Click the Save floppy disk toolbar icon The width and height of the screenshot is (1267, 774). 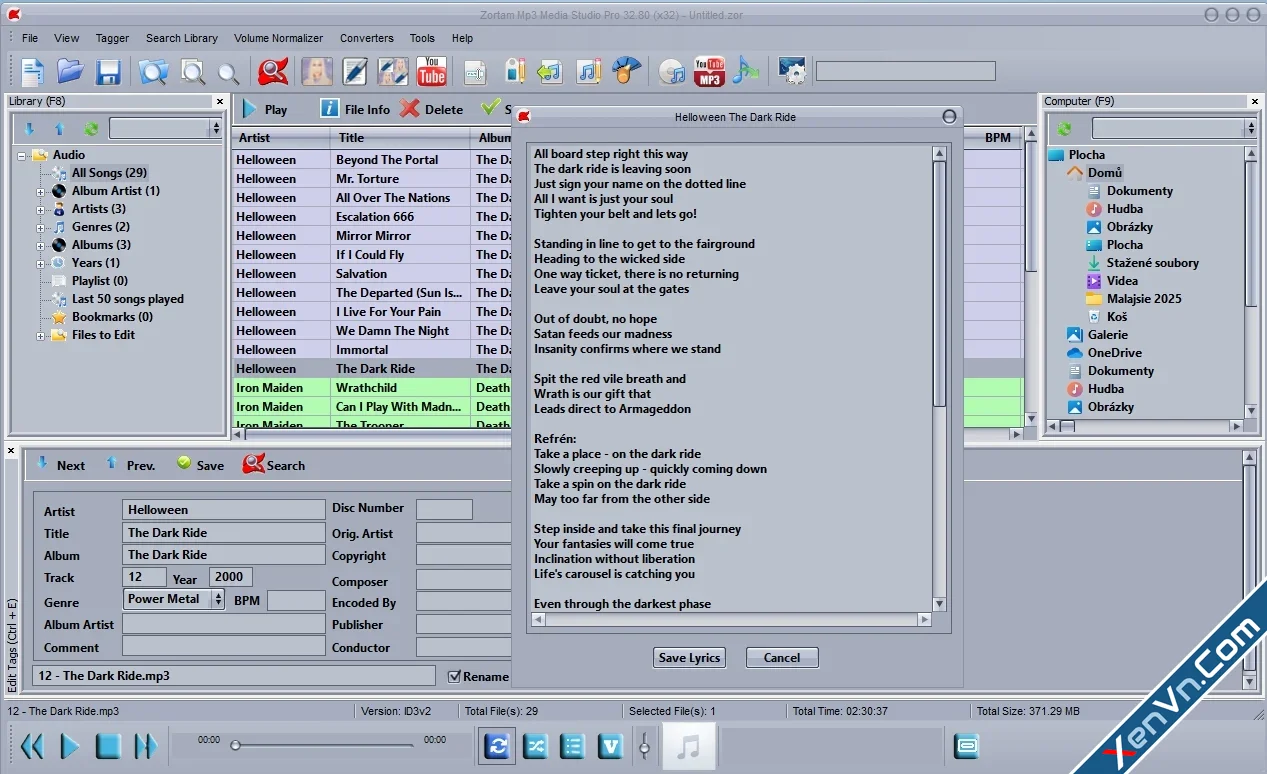click(x=108, y=72)
